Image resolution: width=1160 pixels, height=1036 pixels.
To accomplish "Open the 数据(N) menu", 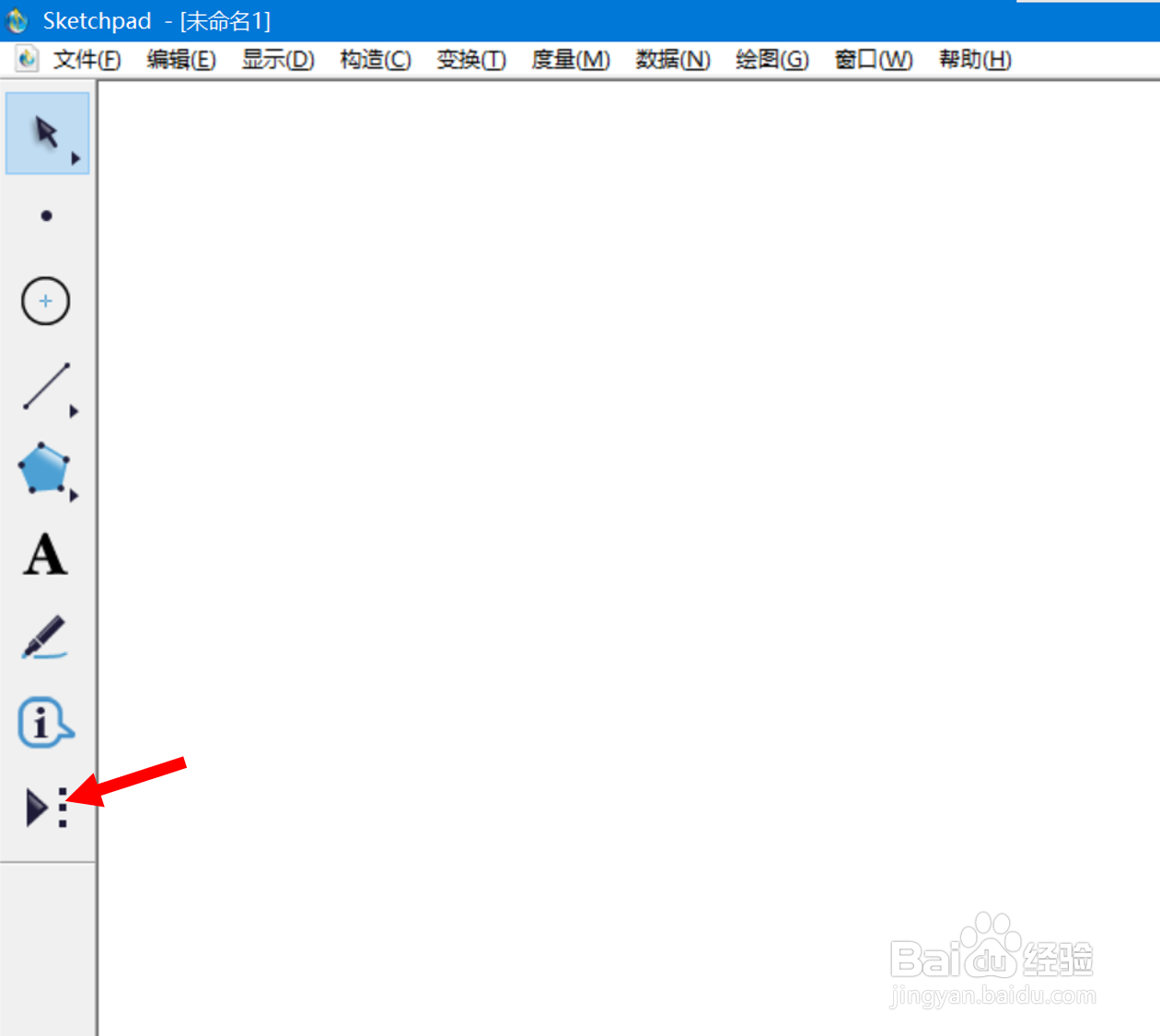I will pos(673,60).
